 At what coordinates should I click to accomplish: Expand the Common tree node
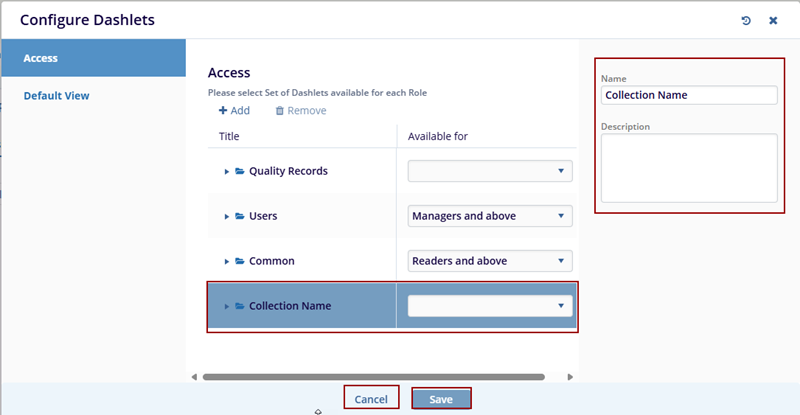227,261
